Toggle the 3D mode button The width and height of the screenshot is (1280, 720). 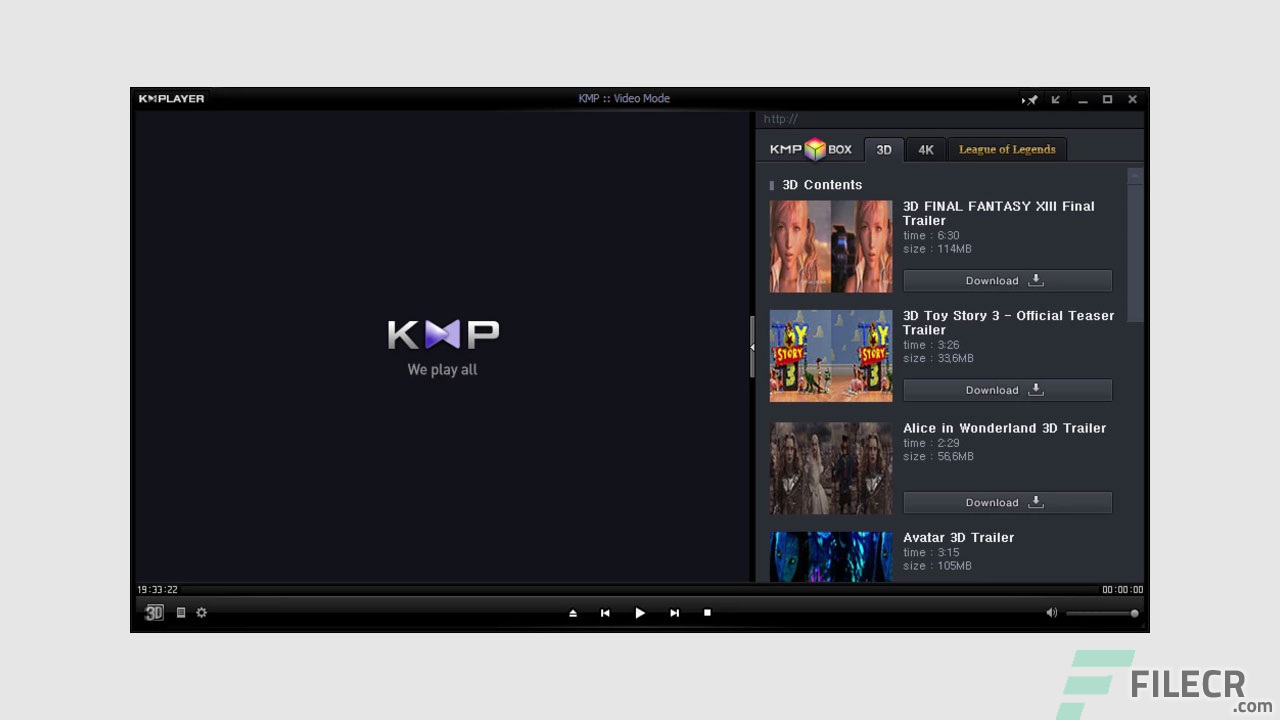154,613
